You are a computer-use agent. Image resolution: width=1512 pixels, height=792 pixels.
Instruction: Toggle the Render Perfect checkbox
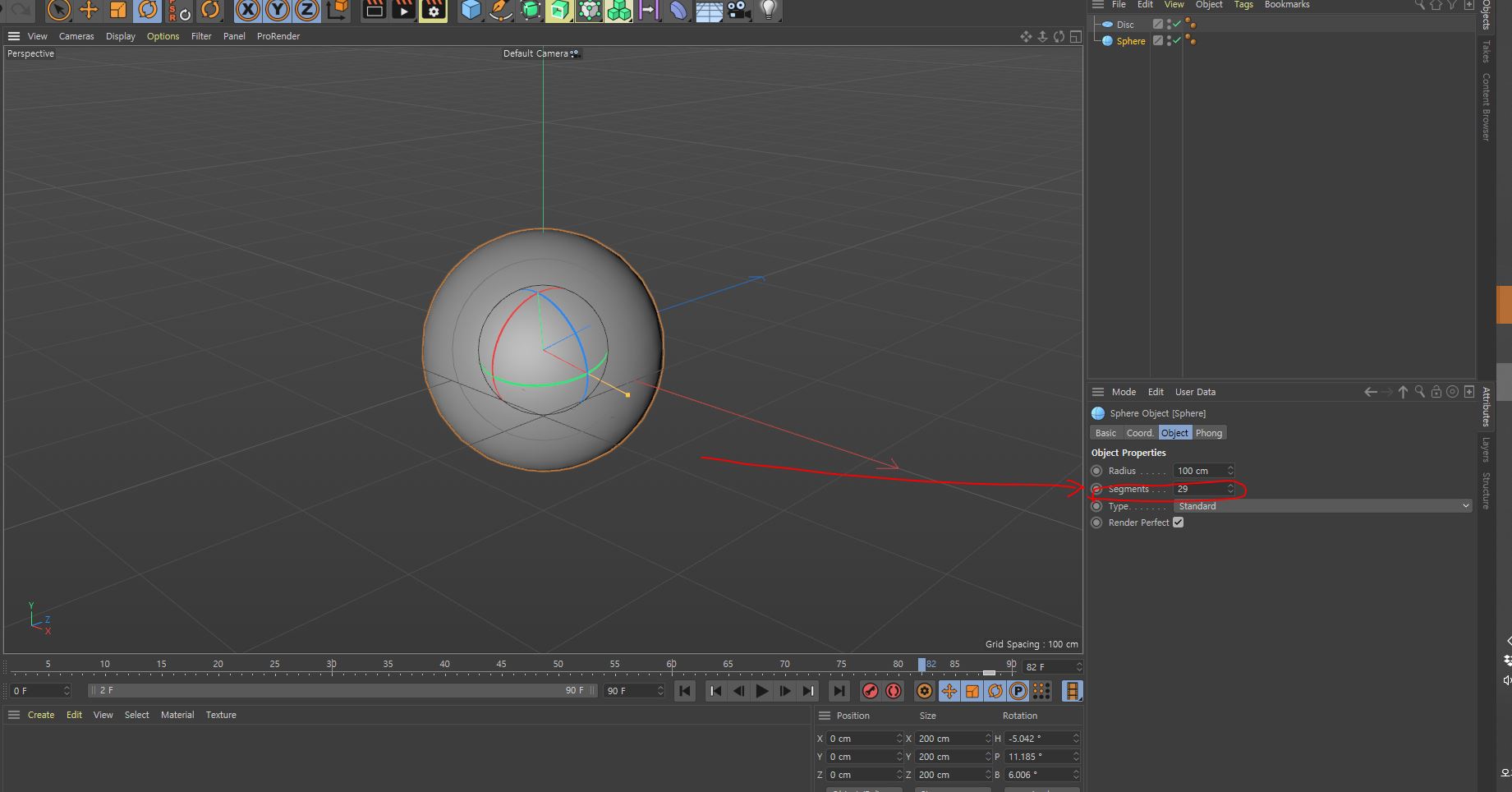(x=1179, y=523)
